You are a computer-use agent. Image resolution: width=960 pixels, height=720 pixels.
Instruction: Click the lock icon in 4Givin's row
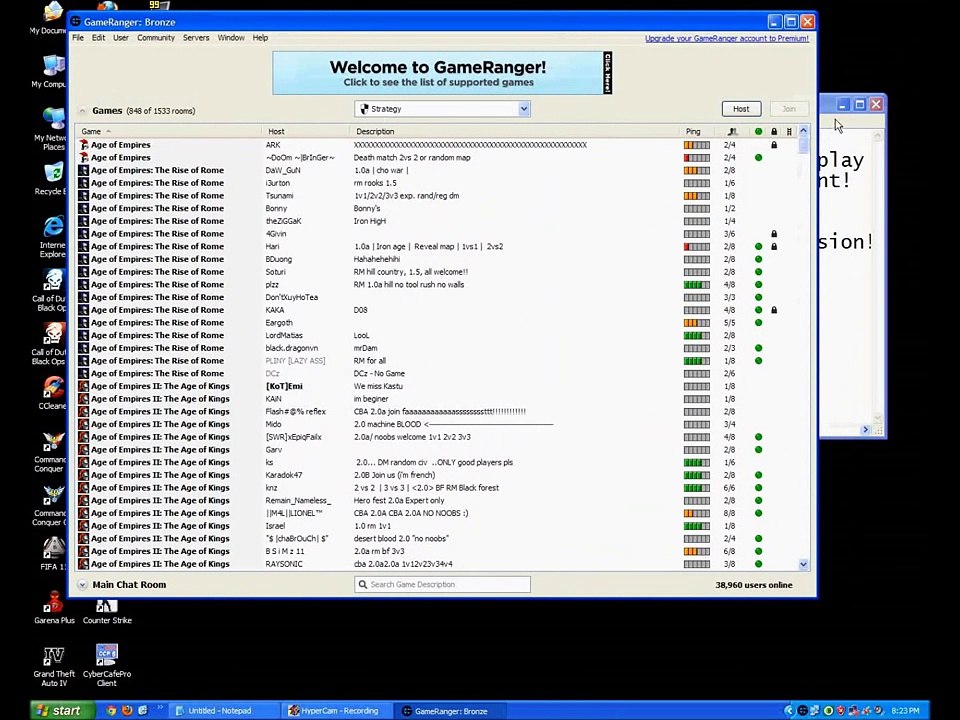point(774,234)
